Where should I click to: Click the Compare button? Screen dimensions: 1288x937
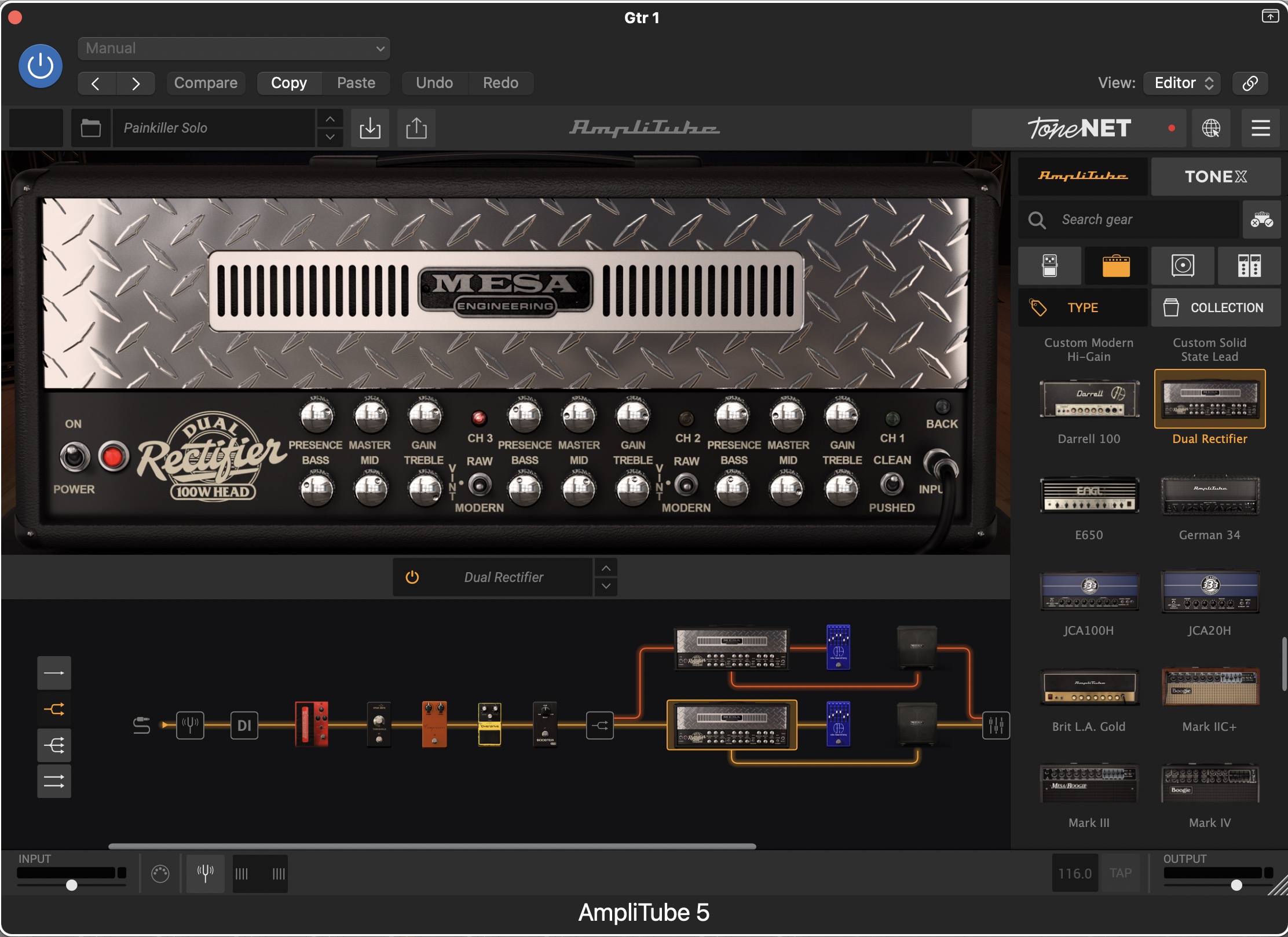point(206,83)
